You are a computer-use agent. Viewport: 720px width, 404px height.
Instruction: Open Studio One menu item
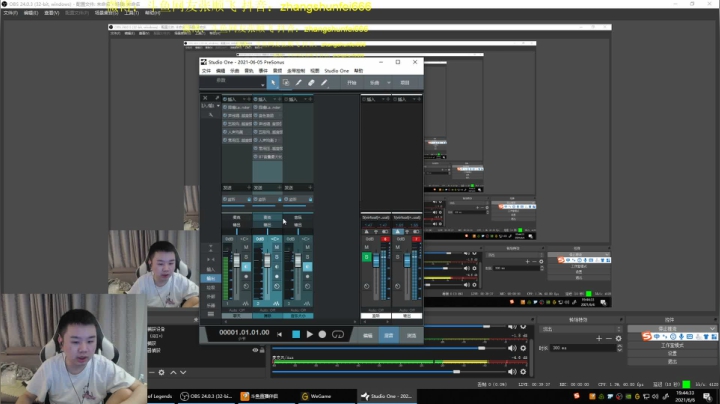click(x=337, y=71)
